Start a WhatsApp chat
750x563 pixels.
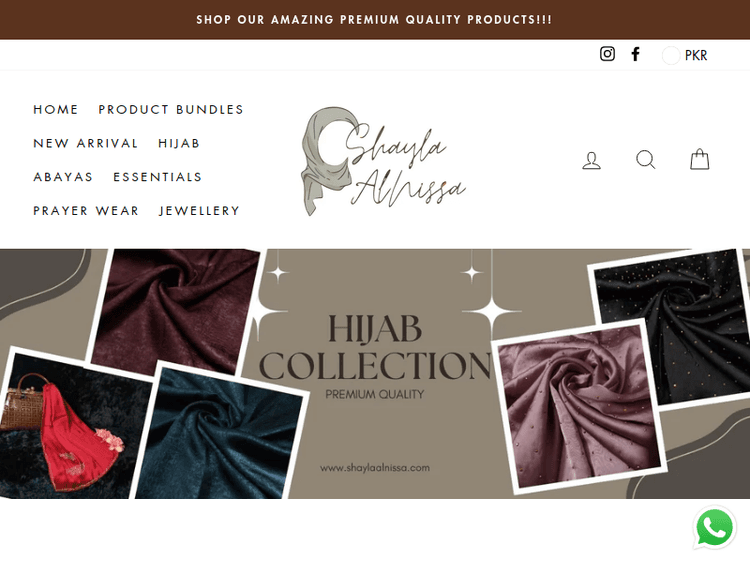[714, 528]
